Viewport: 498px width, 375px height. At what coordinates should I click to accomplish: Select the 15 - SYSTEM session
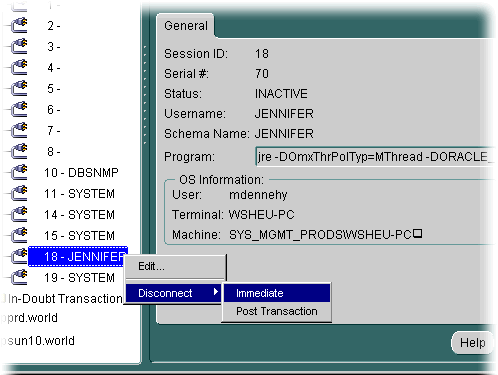click(79, 236)
